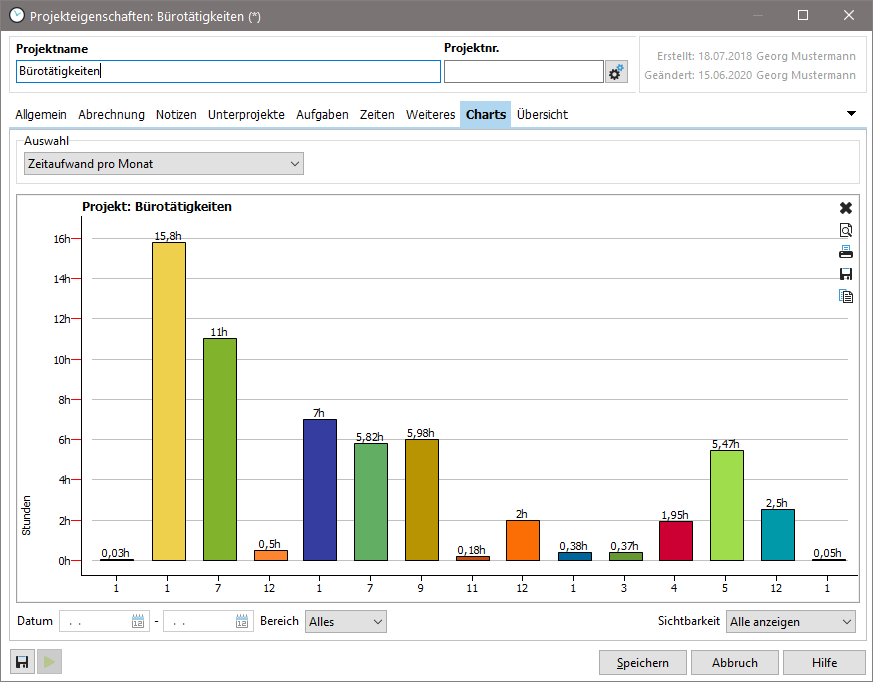Open the Bereich dropdown
The height and width of the screenshot is (682, 873).
pyautogui.click(x=345, y=622)
